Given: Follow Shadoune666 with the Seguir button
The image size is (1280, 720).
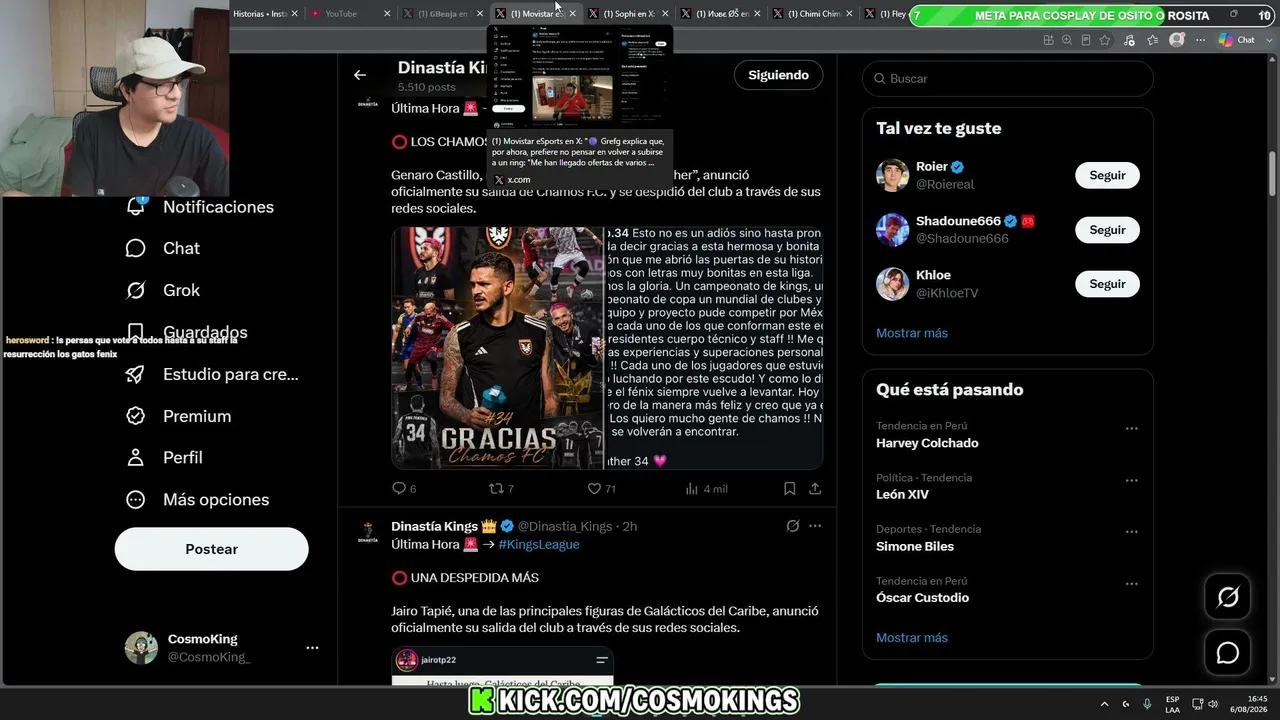Looking at the screenshot, I should 1107,230.
